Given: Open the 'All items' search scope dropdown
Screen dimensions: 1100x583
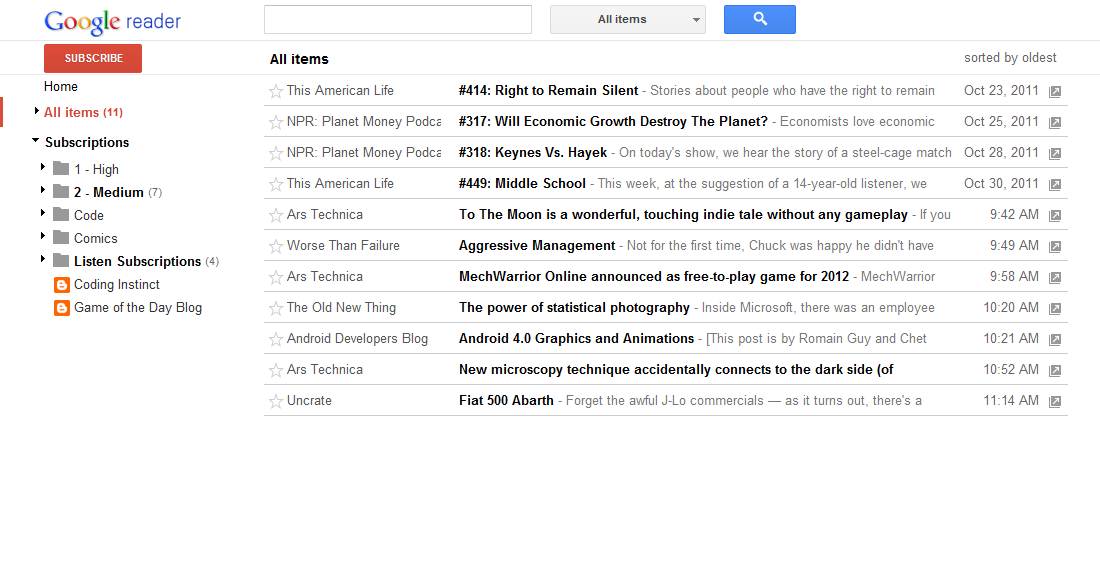Looking at the screenshot, I should (628, 20).
